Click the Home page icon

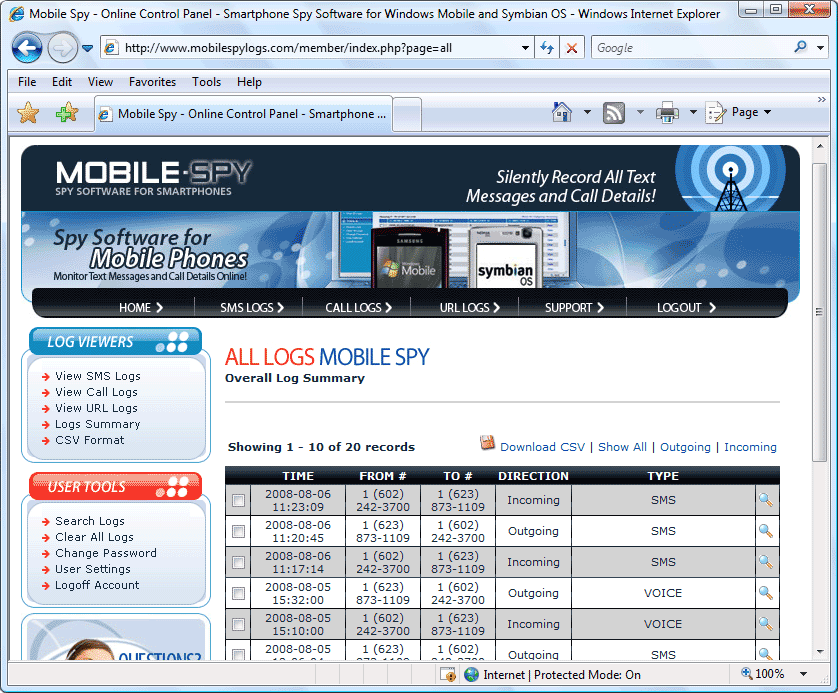[x=562, y=112]
